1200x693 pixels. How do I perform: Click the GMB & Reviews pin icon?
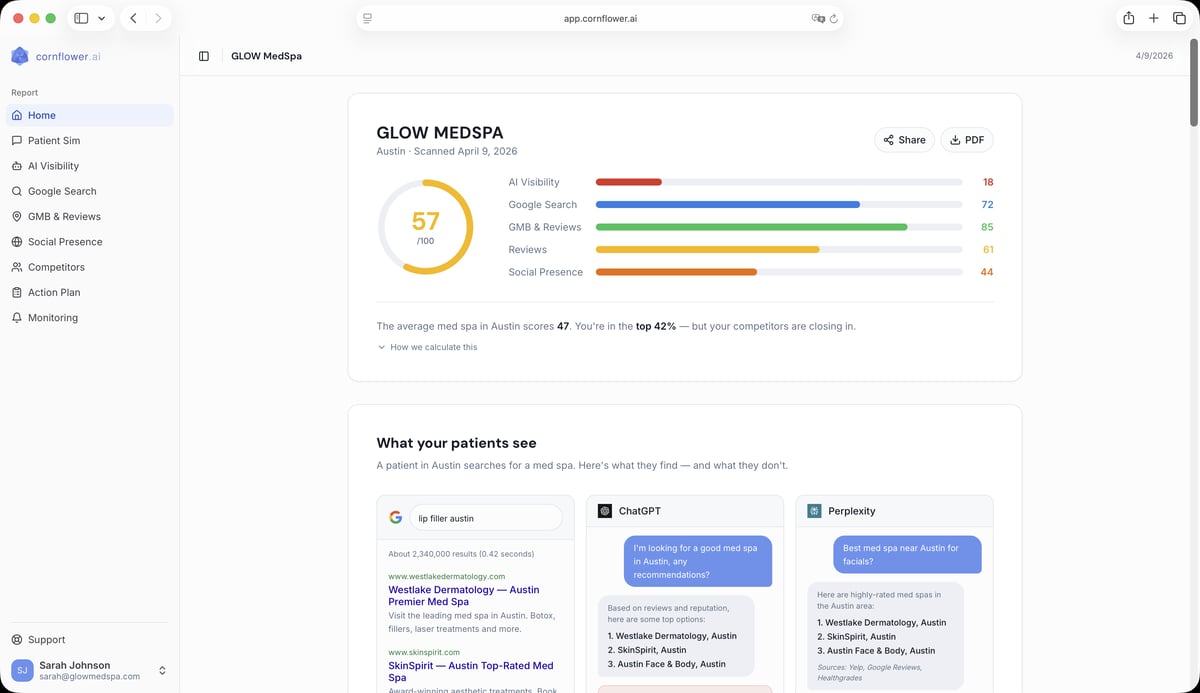(17, 216)
